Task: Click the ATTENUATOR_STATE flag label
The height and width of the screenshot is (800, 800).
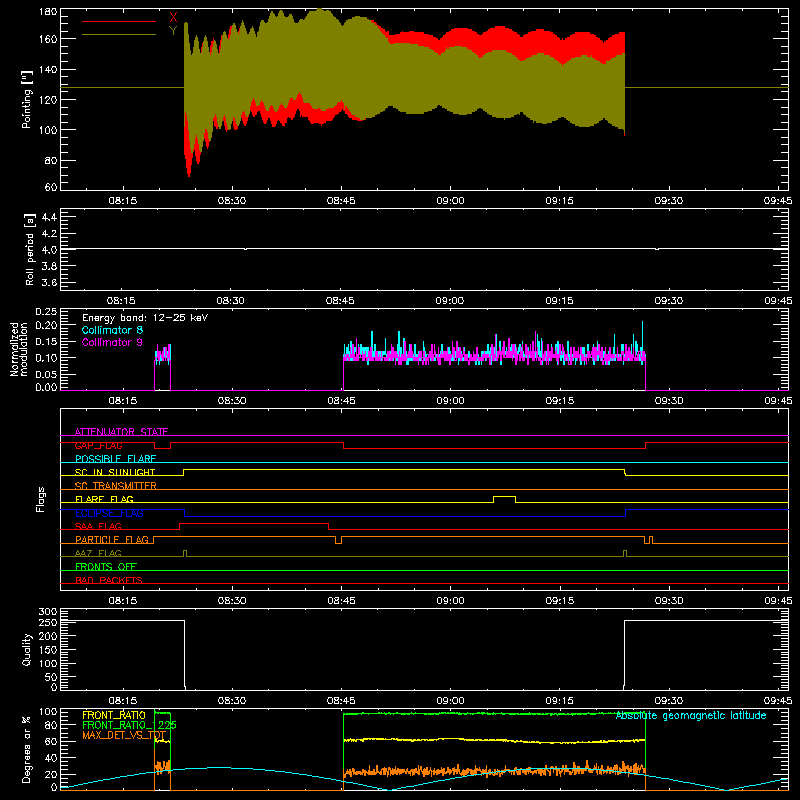Action: pos(121,432)
